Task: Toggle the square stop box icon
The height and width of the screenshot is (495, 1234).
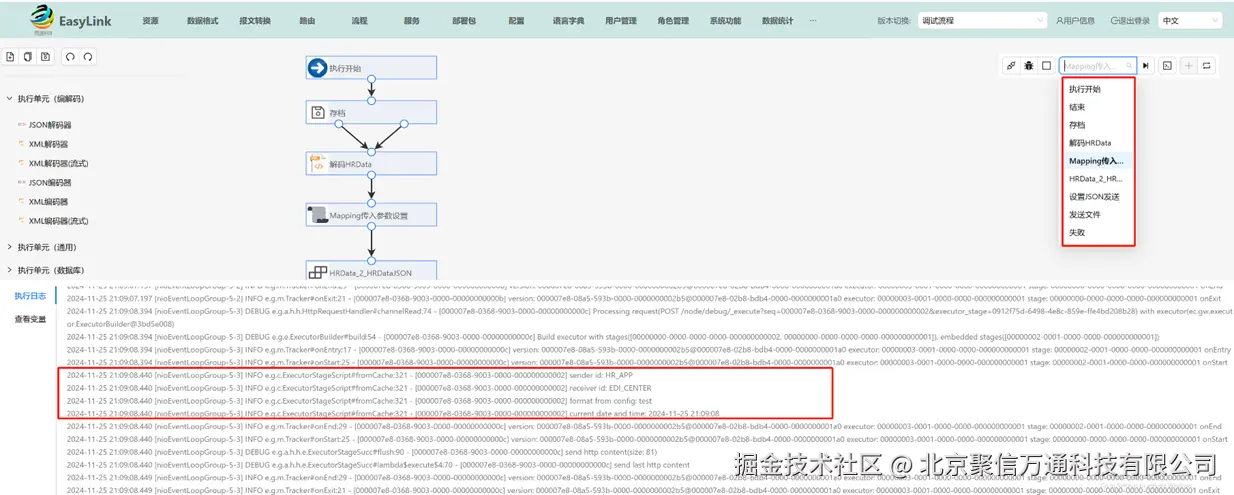Action: point(1046,66)
